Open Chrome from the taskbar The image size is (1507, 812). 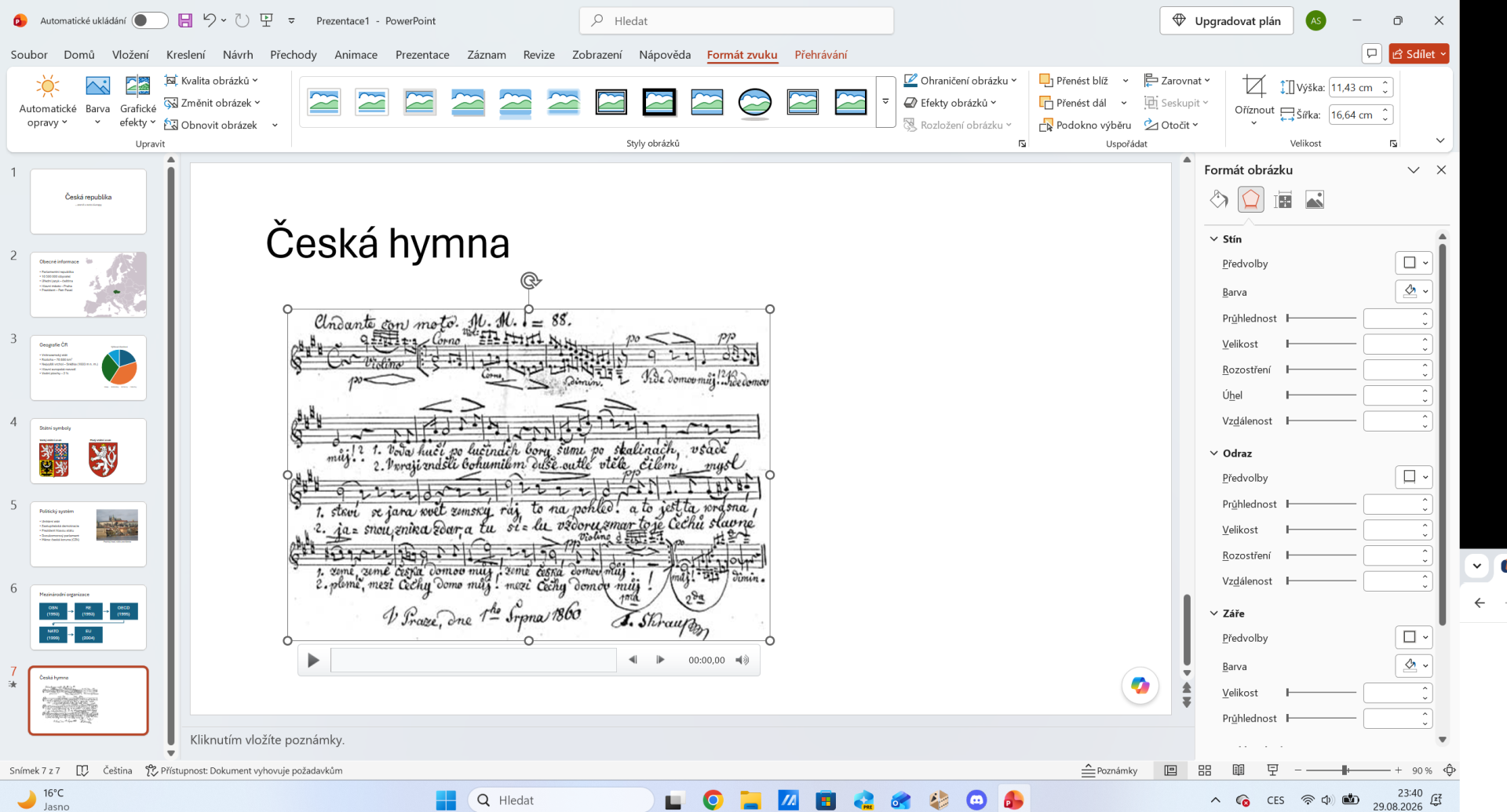[713, 800]
